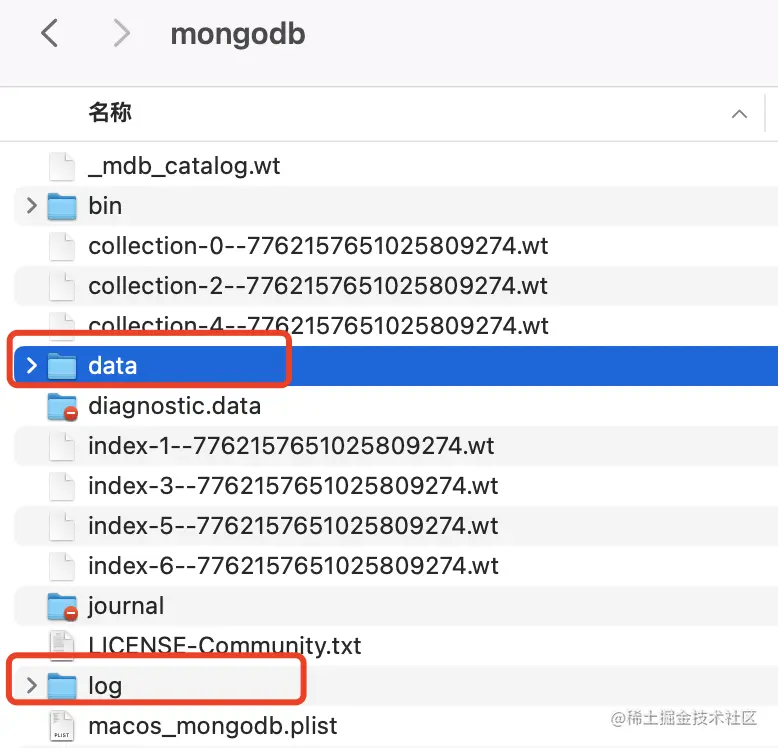
Task: Expand the bin folder disclosure arrow
Action: point(31,206)
